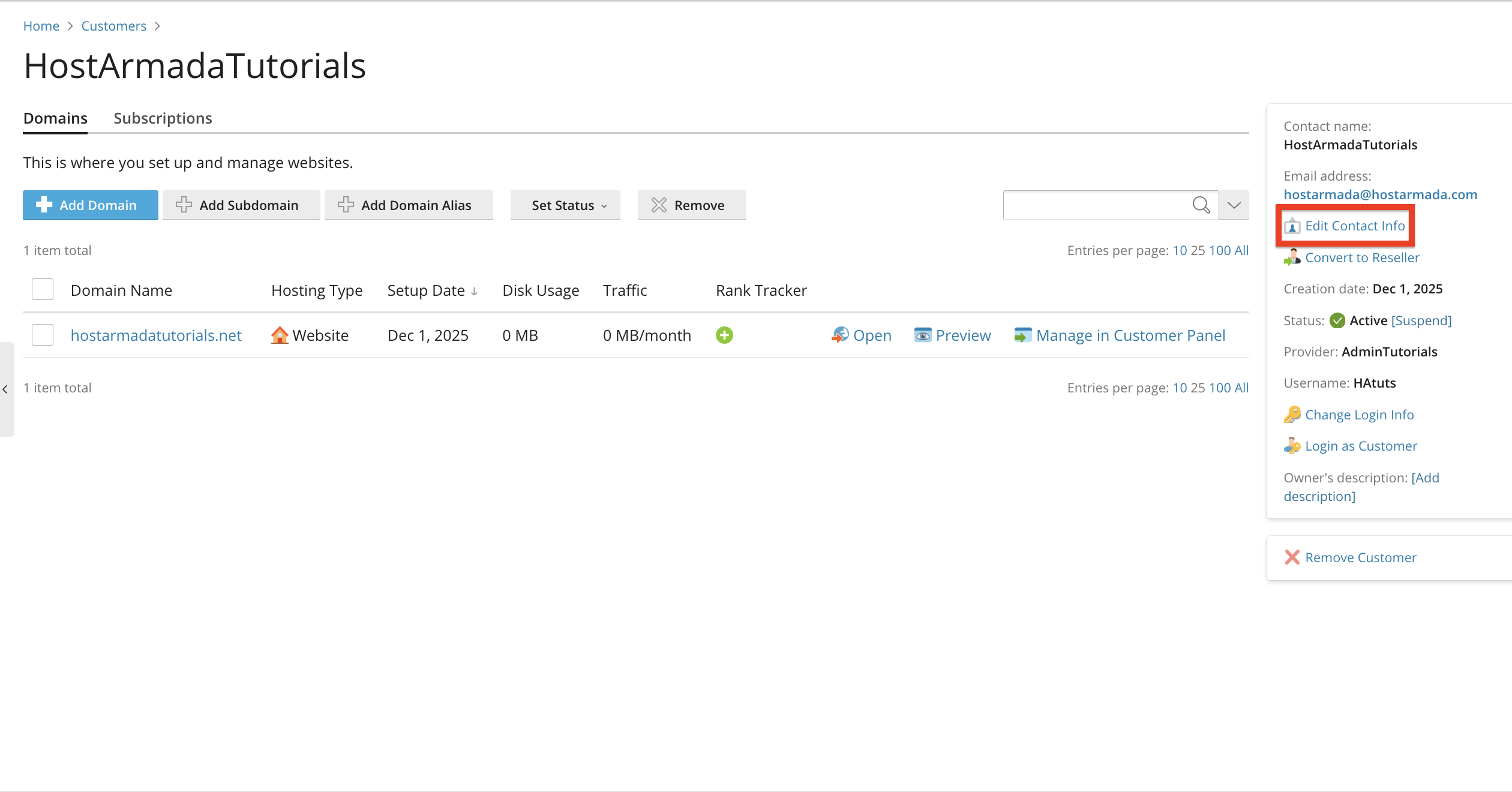The image size is (1512, 792).
Task: Click the Convert to Reseller person icon
Action: [x=1292, y=257]
